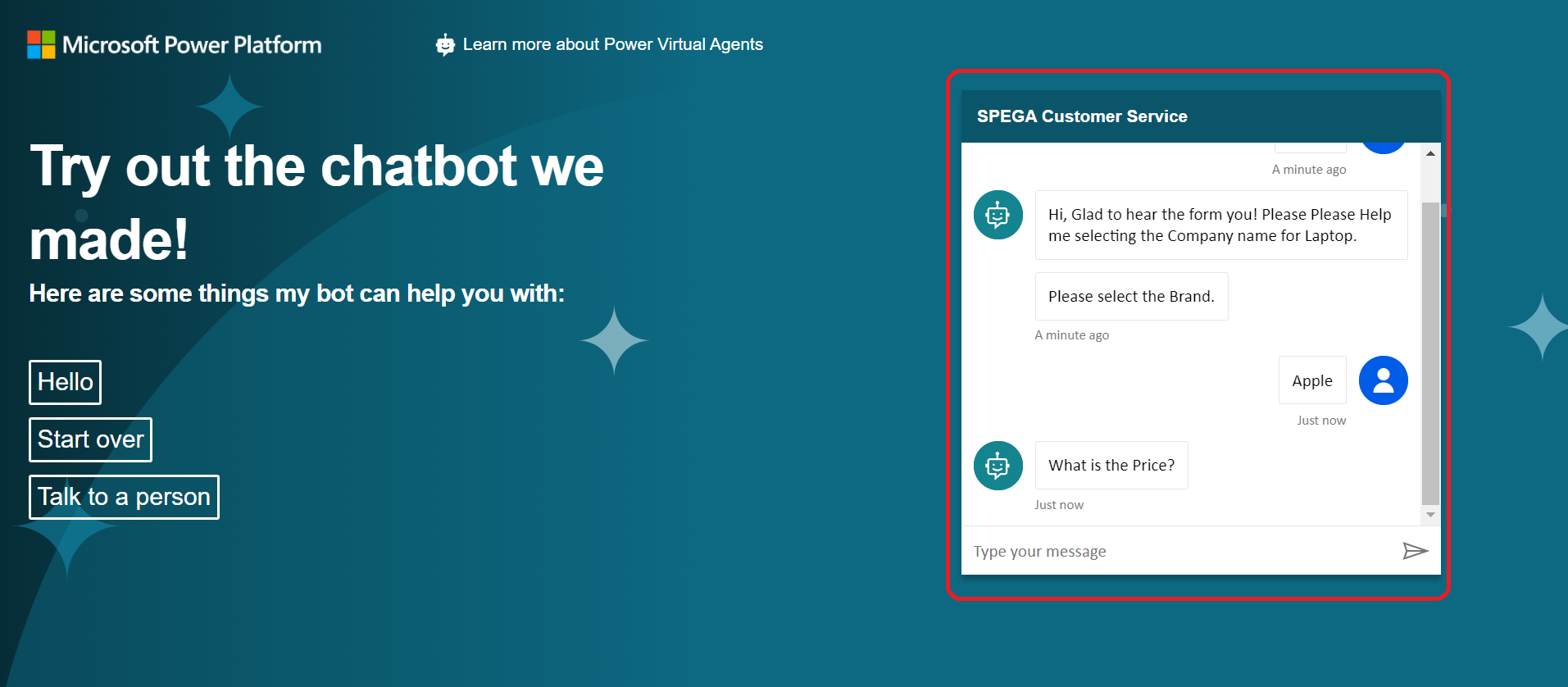Click the chat window scrollbar thumb

click(x=1430, y=353)
